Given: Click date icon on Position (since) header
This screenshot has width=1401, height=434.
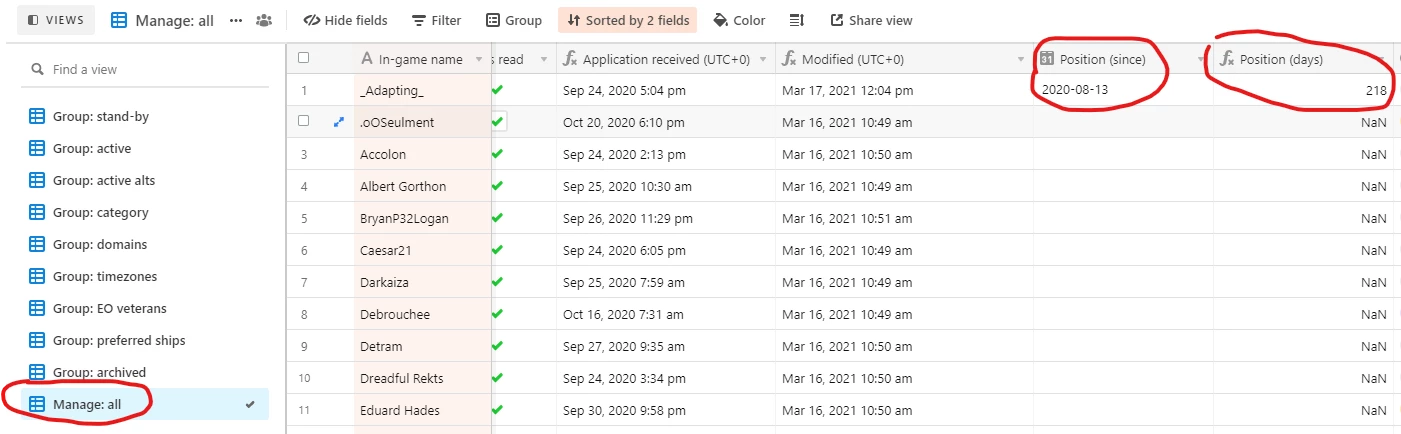Looking at the screenshot, I should (1048, 59).
